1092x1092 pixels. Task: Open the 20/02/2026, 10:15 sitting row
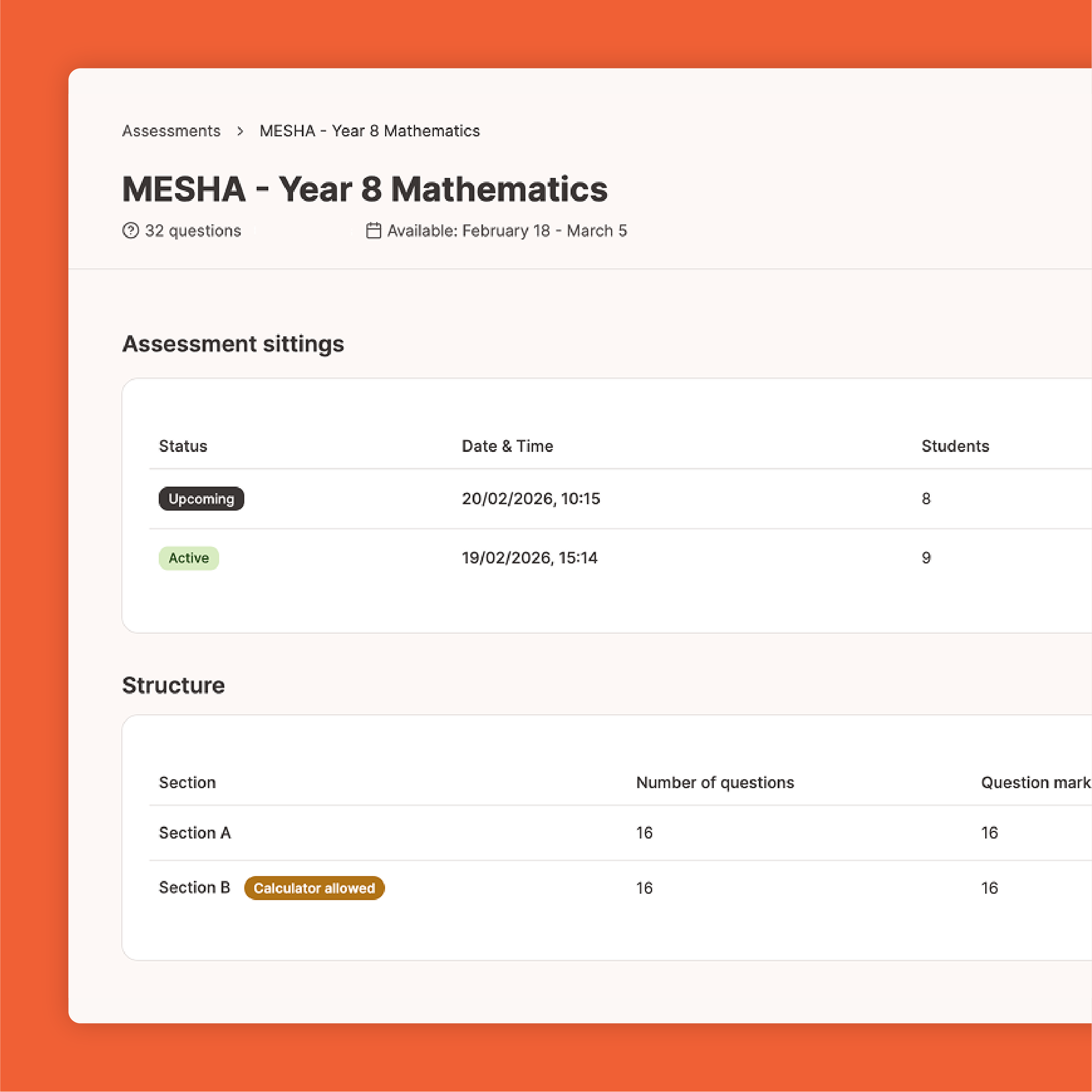(x=531, y=499)
